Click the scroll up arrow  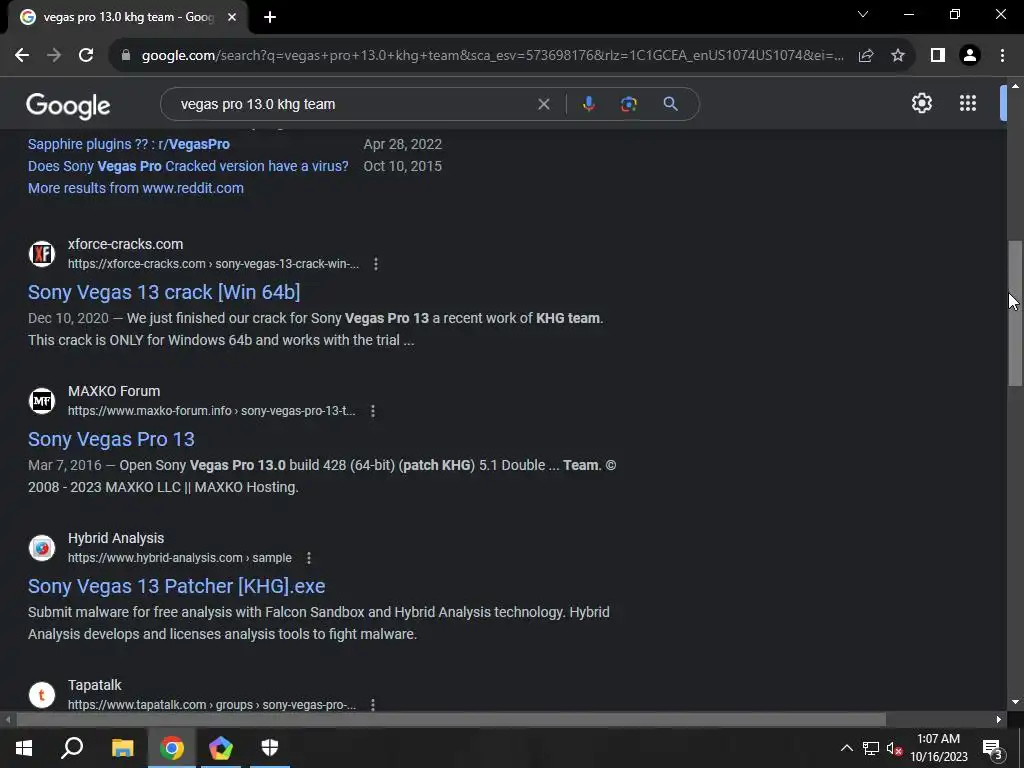click(x=1015, y=86)
